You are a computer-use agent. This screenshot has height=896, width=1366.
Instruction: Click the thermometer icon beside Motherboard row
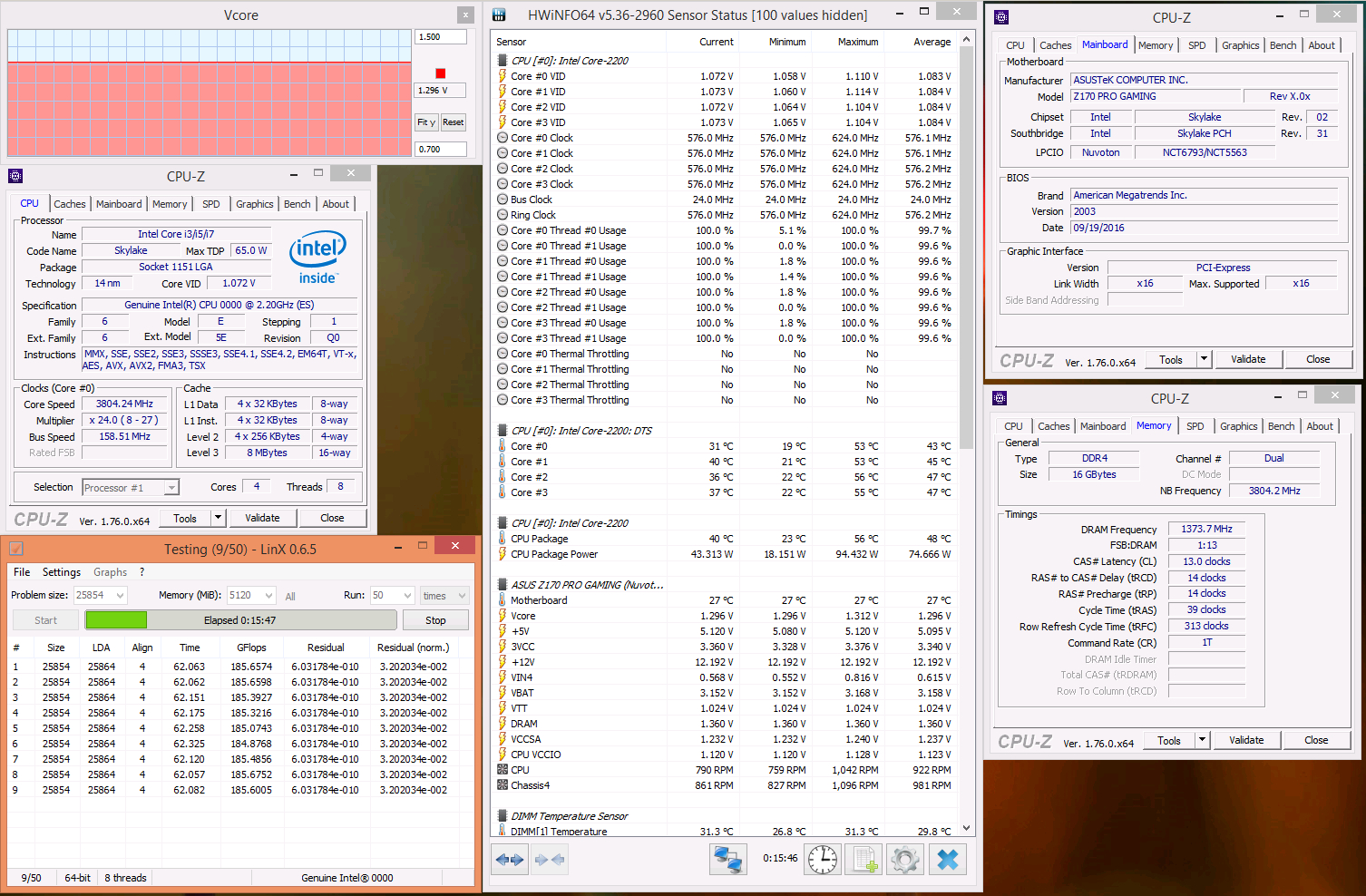click(502, 600)
